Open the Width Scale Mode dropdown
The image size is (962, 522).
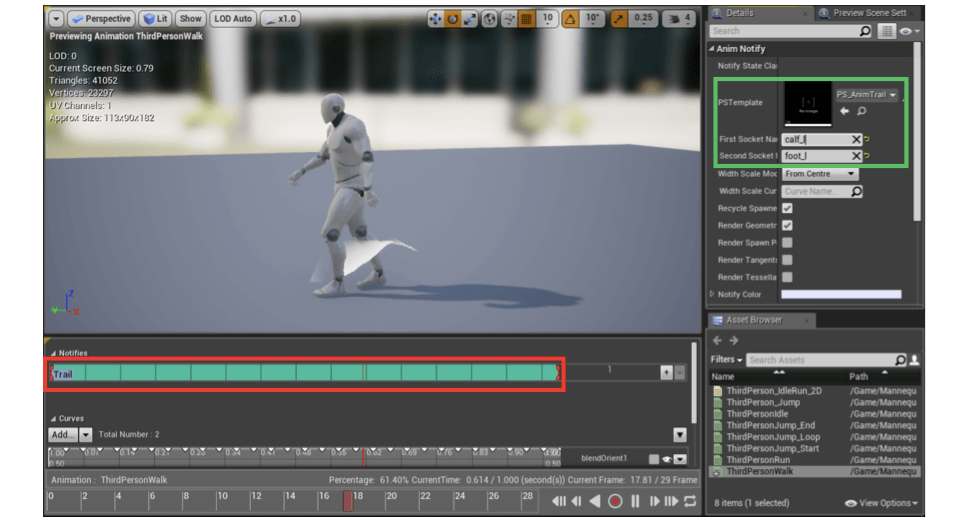click(820, 174)
